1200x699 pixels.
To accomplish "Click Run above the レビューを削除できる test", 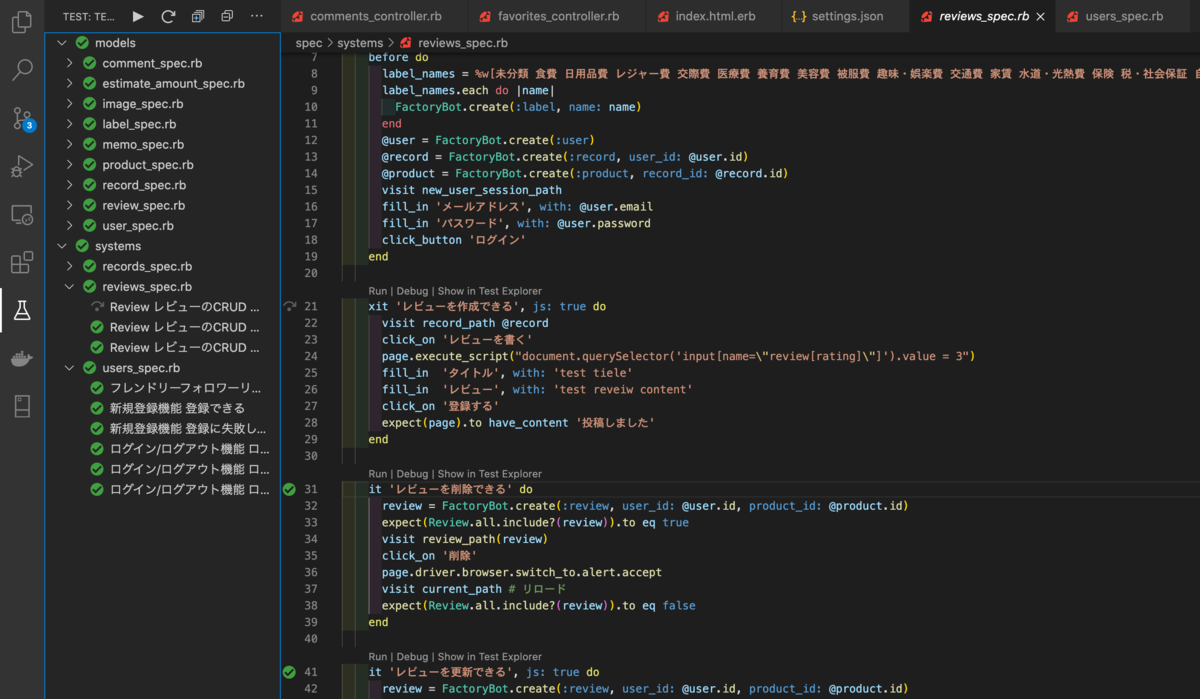I will [377, 474].
